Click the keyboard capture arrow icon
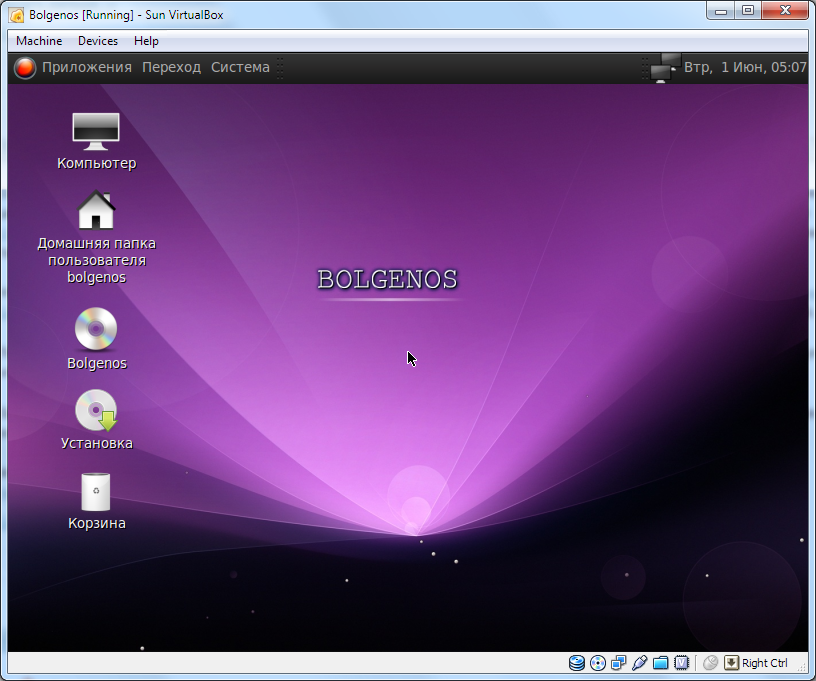Screen dimensions: 816x681 731,663
